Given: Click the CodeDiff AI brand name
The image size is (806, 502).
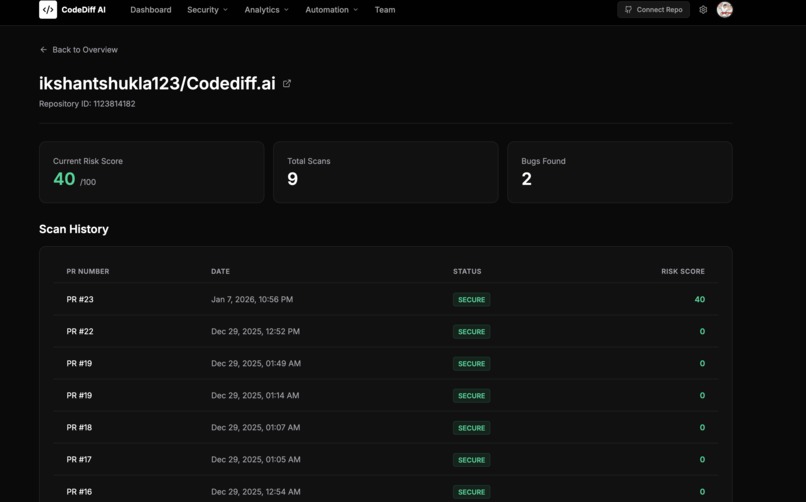Looking at the screenshot, I should (x=83, y=10).
